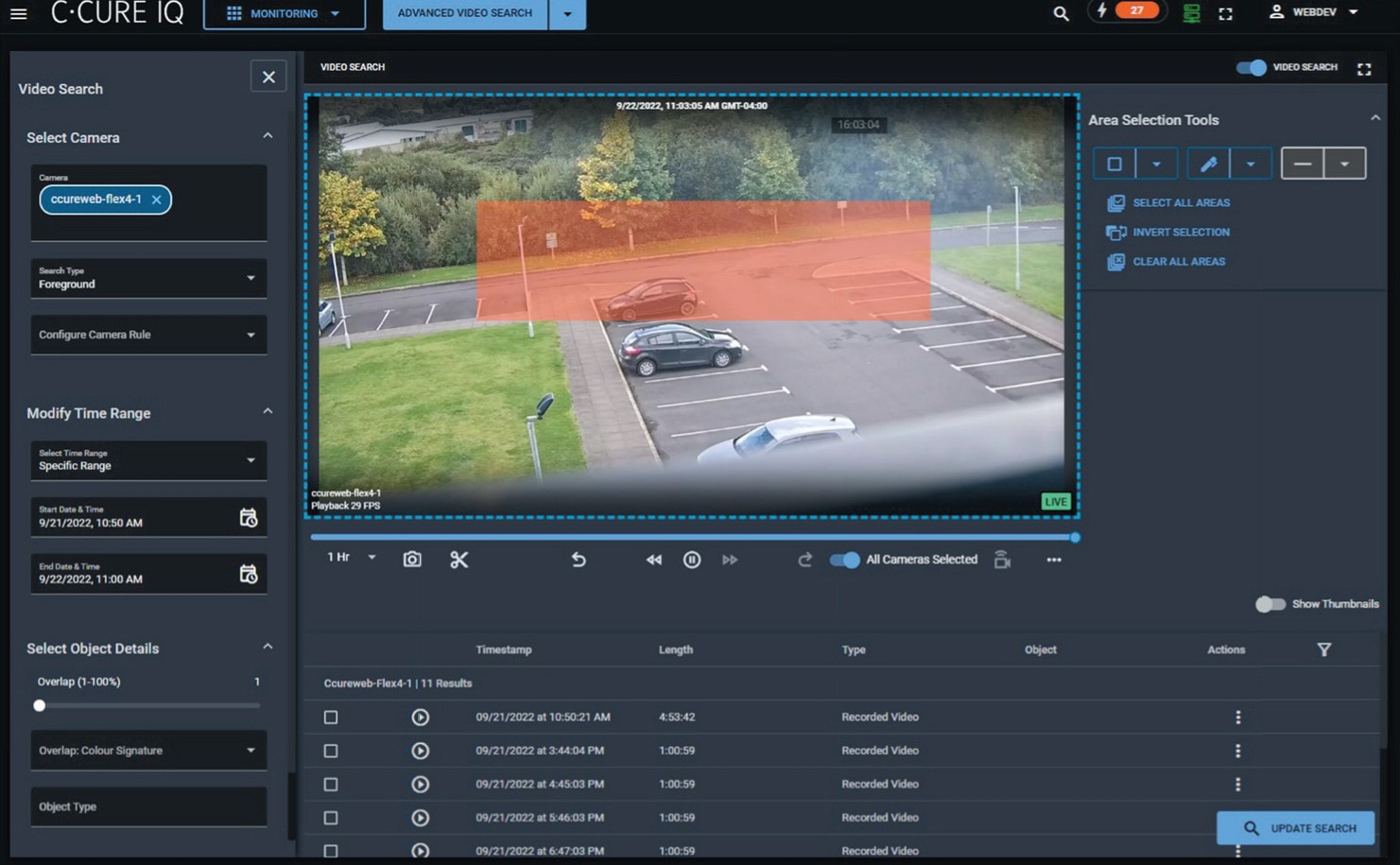Click the snapshot camera icon
Image resolution: width=1400 pixels, height=865 pixels.
(x=412, y=560)
